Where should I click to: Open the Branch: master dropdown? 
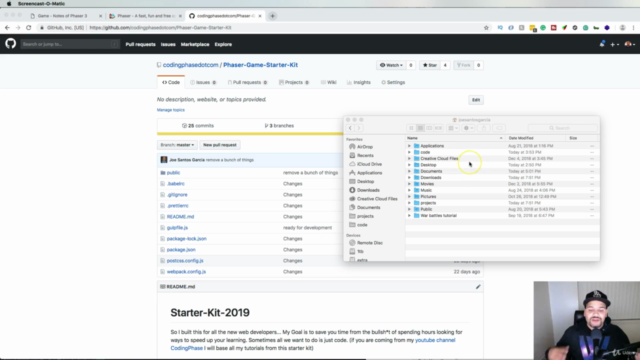click(x=177, y=145)
